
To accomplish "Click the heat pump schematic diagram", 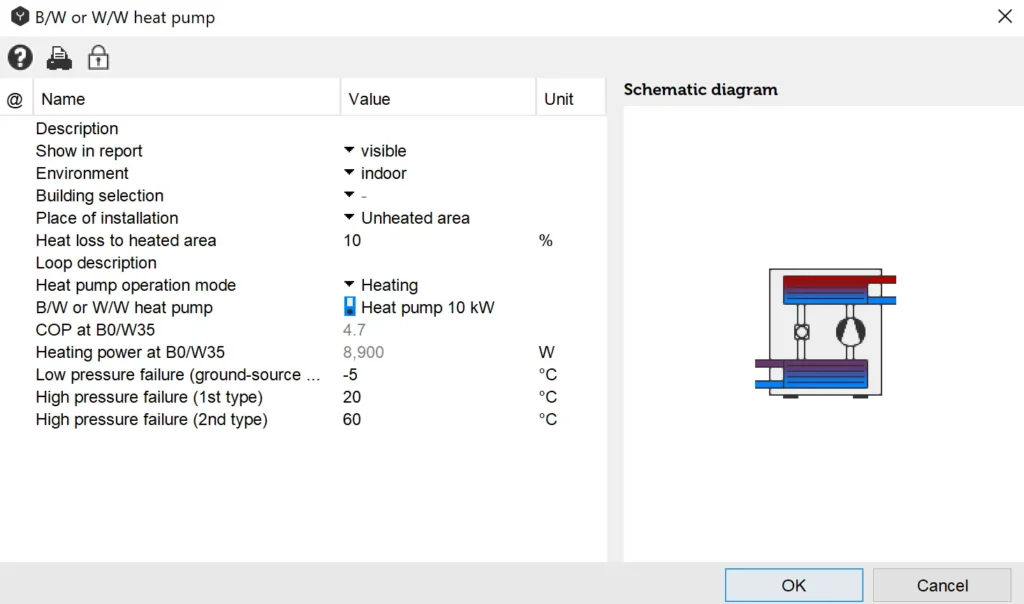I will point(825,332).
